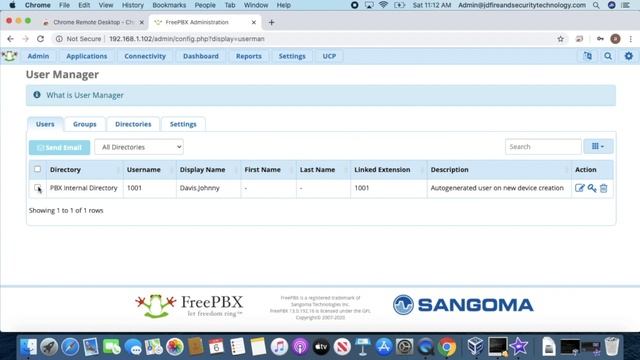Open the All Directories dropdown

pyautogui.click(x=139, y=147)
